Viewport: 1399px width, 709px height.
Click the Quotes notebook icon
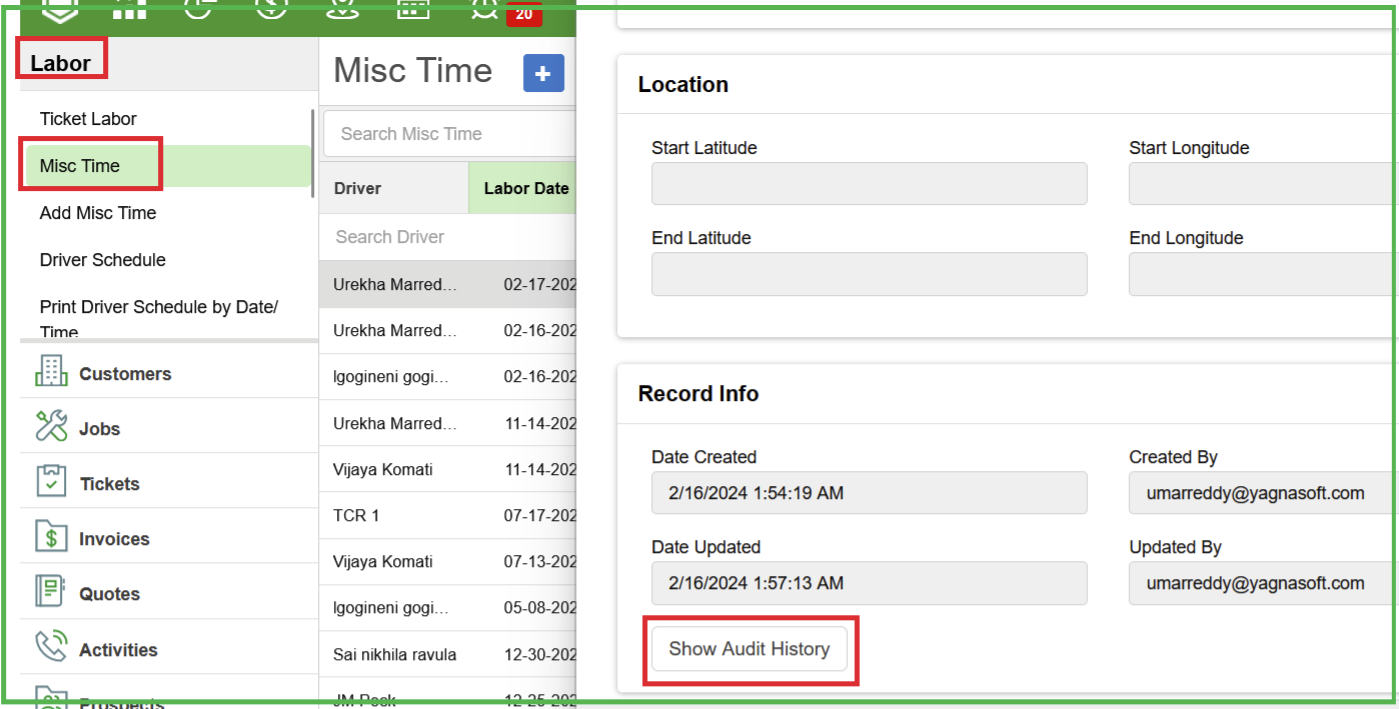coord(51,592)
